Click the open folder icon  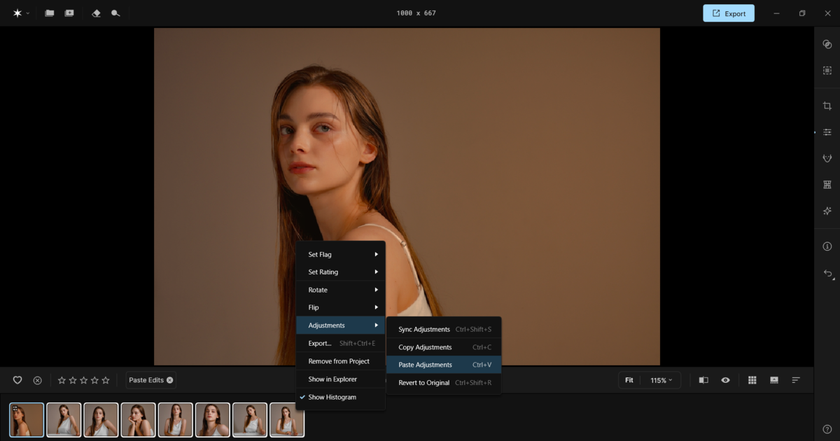pyautogui.click(x=49, y=13)
